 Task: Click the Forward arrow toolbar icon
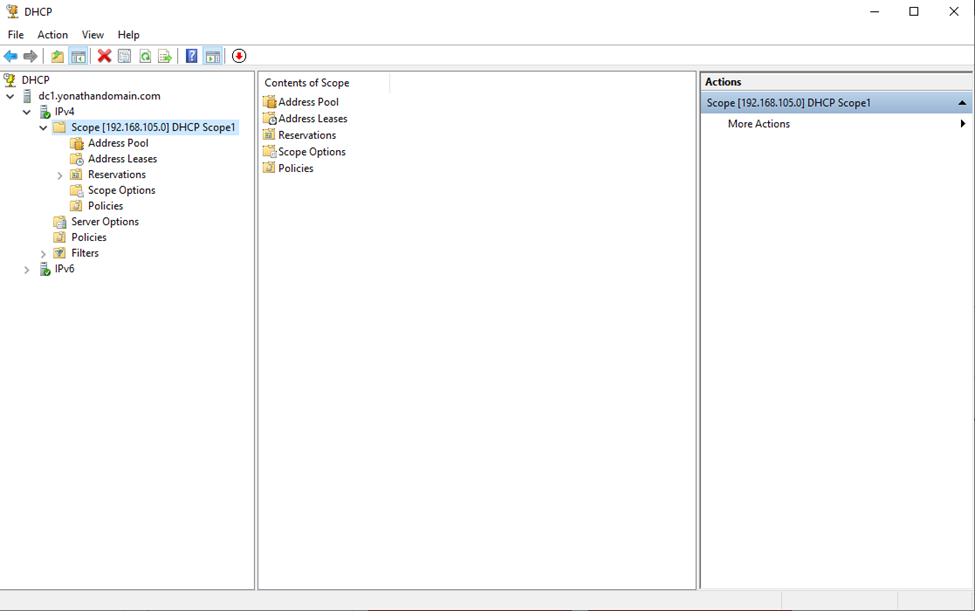(x=30, y=57)
